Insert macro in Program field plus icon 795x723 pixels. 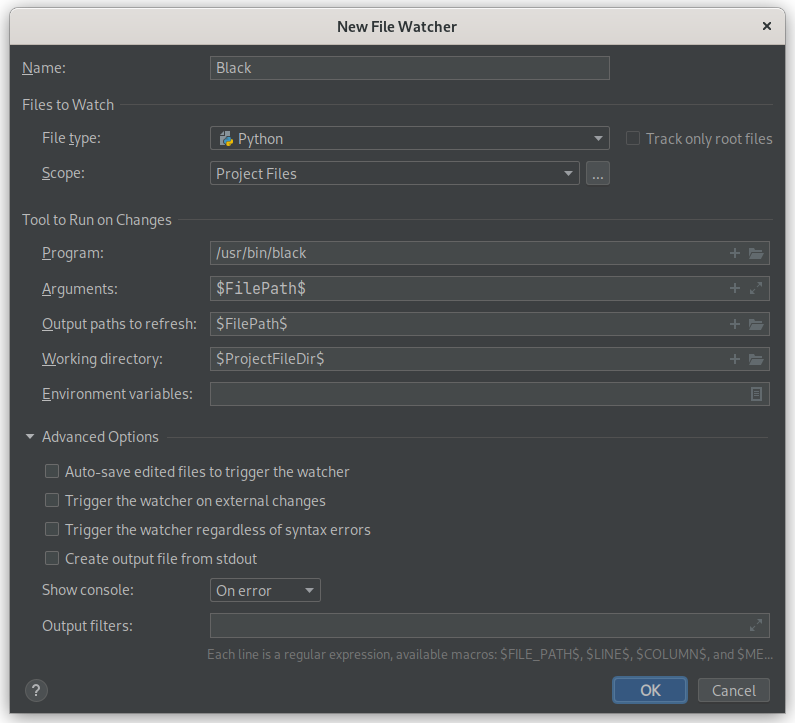point(735,253)
